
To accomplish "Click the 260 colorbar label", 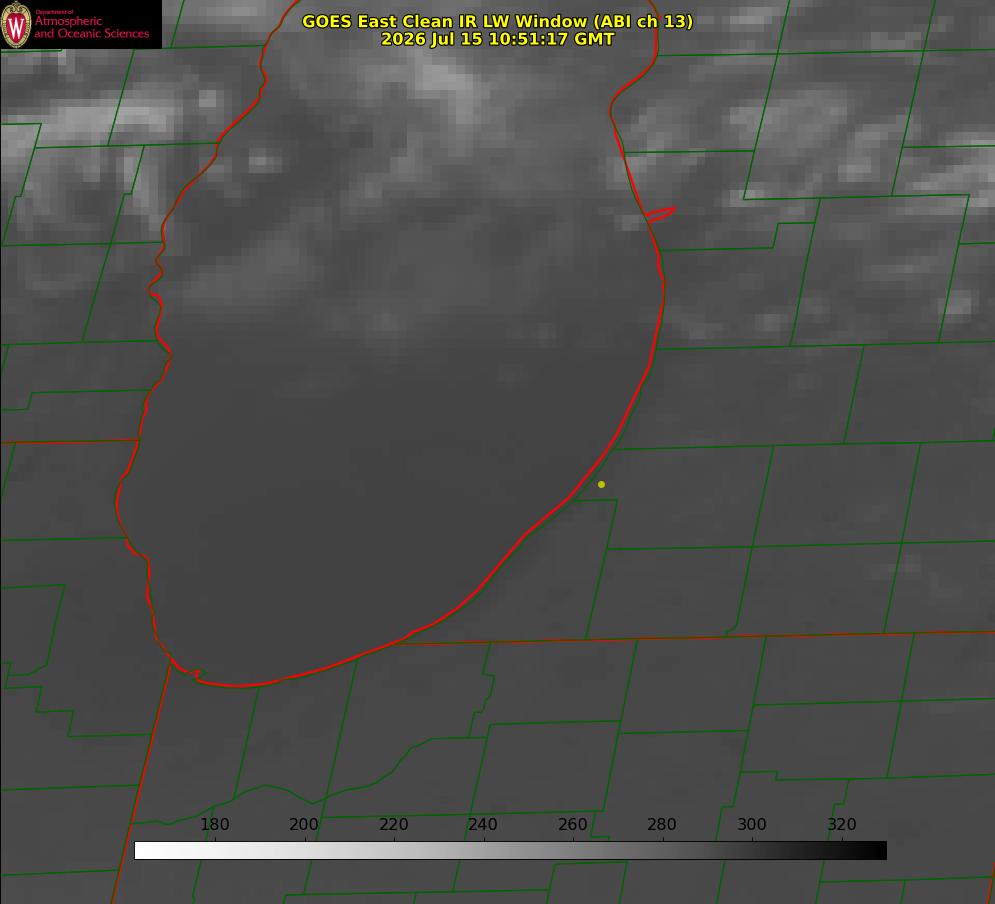I will point(572,824).
